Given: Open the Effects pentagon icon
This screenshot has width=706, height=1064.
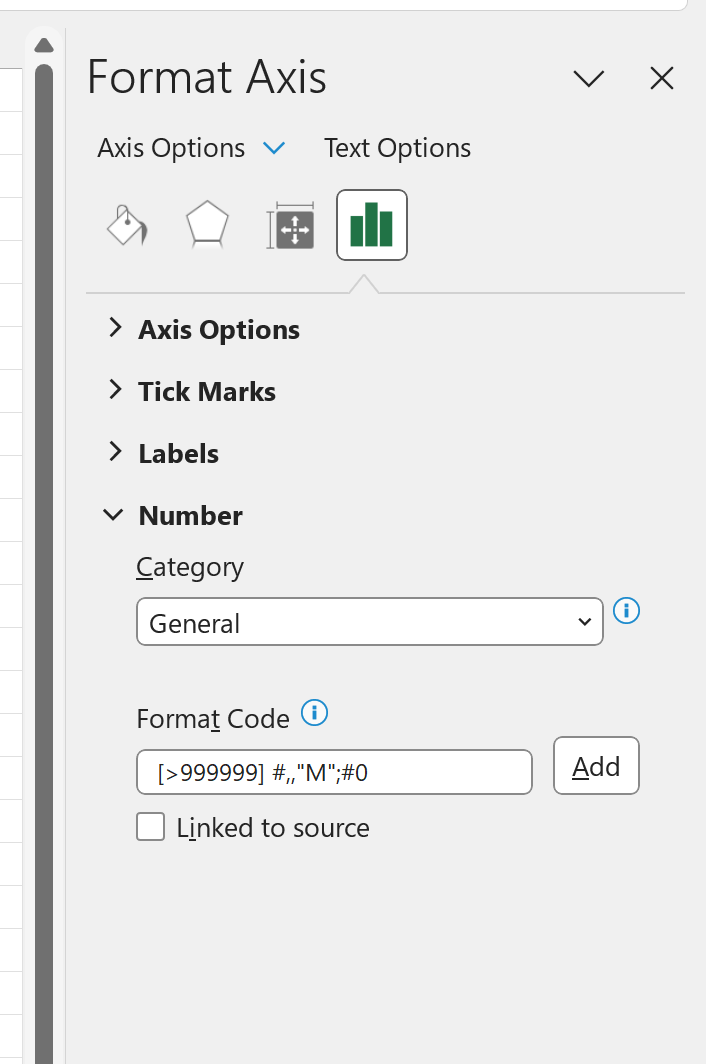Looking at the screenshot, I should point(207,224).
